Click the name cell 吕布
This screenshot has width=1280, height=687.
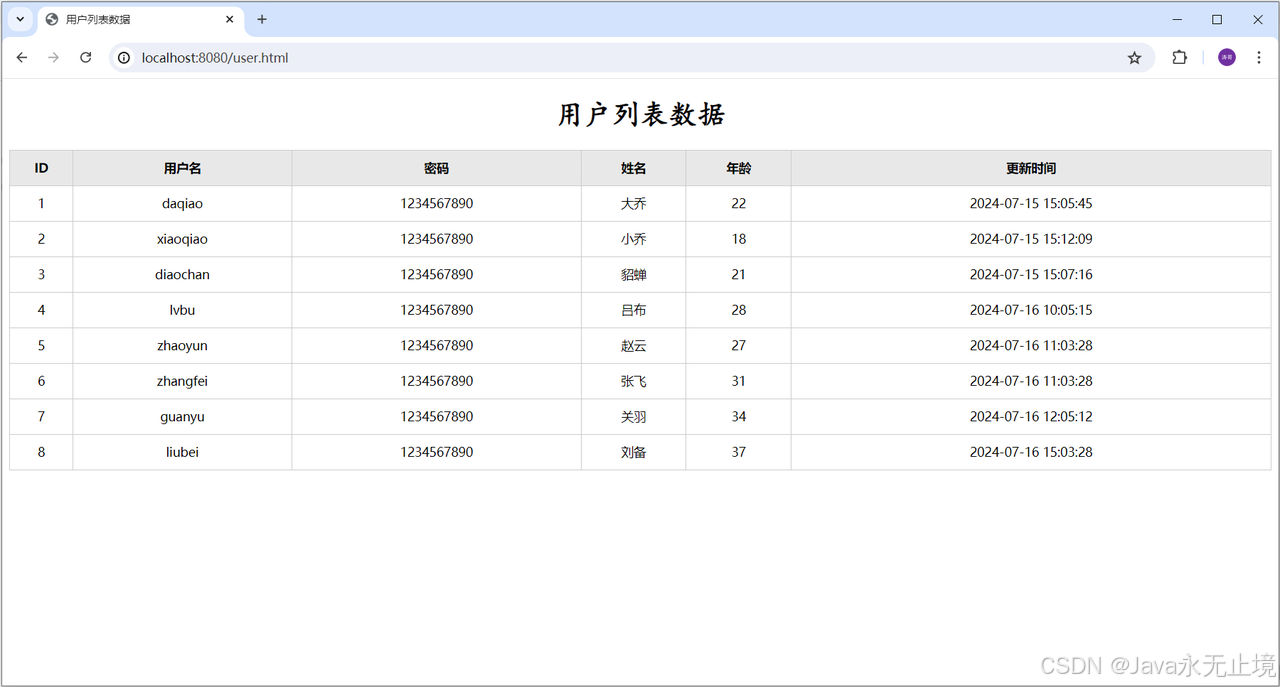pos(634,310)
